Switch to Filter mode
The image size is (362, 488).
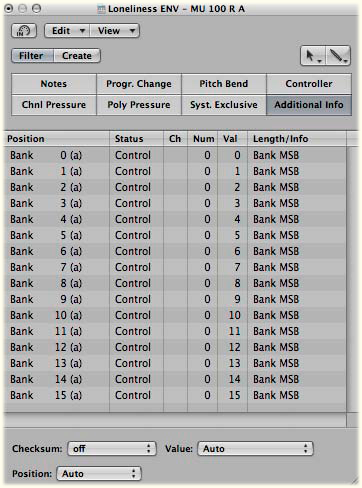pos(31,56)
